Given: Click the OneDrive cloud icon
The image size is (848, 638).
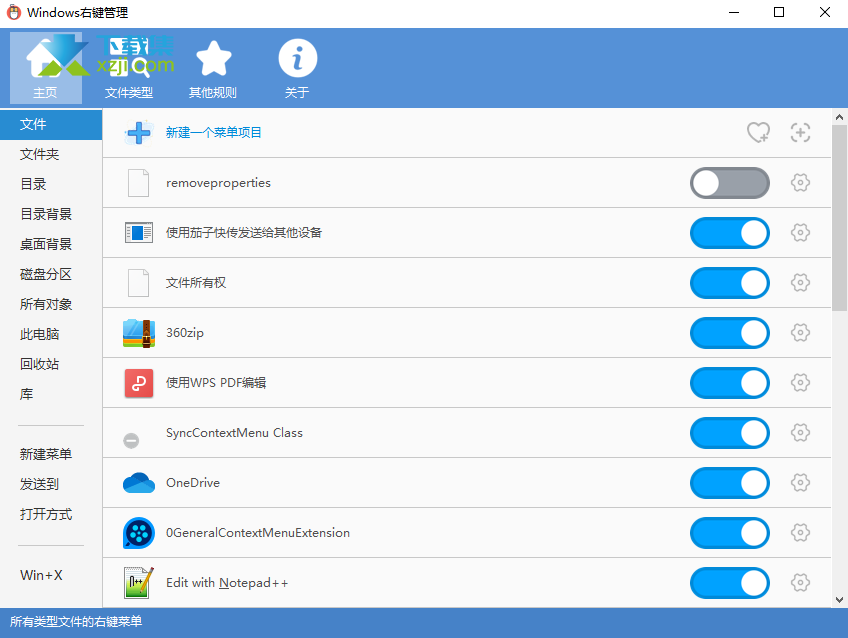Looking at the screenshot, I should pos(139,483).
